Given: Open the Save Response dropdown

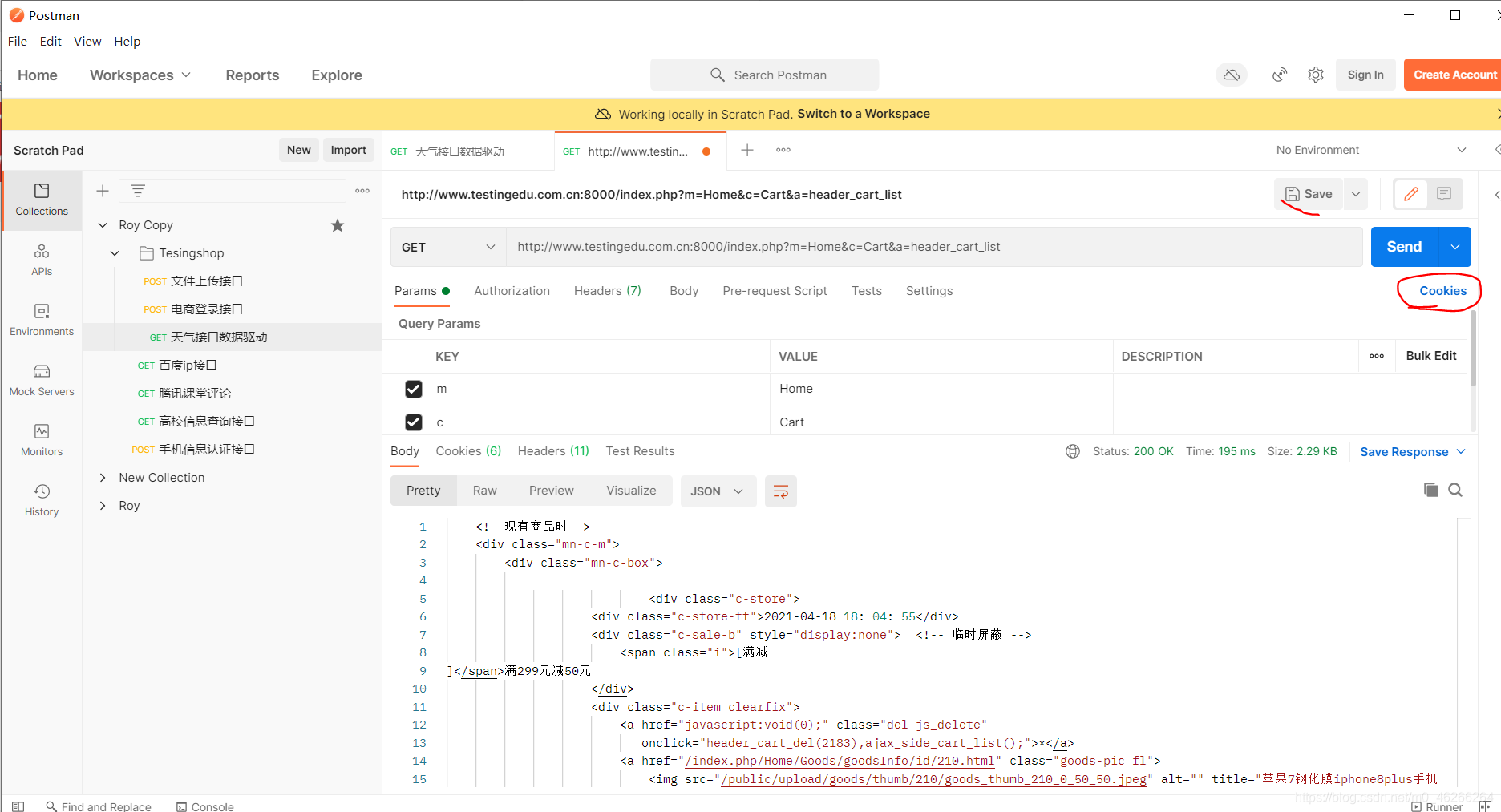Looking at the screenshot, I should coord(1413,452).
